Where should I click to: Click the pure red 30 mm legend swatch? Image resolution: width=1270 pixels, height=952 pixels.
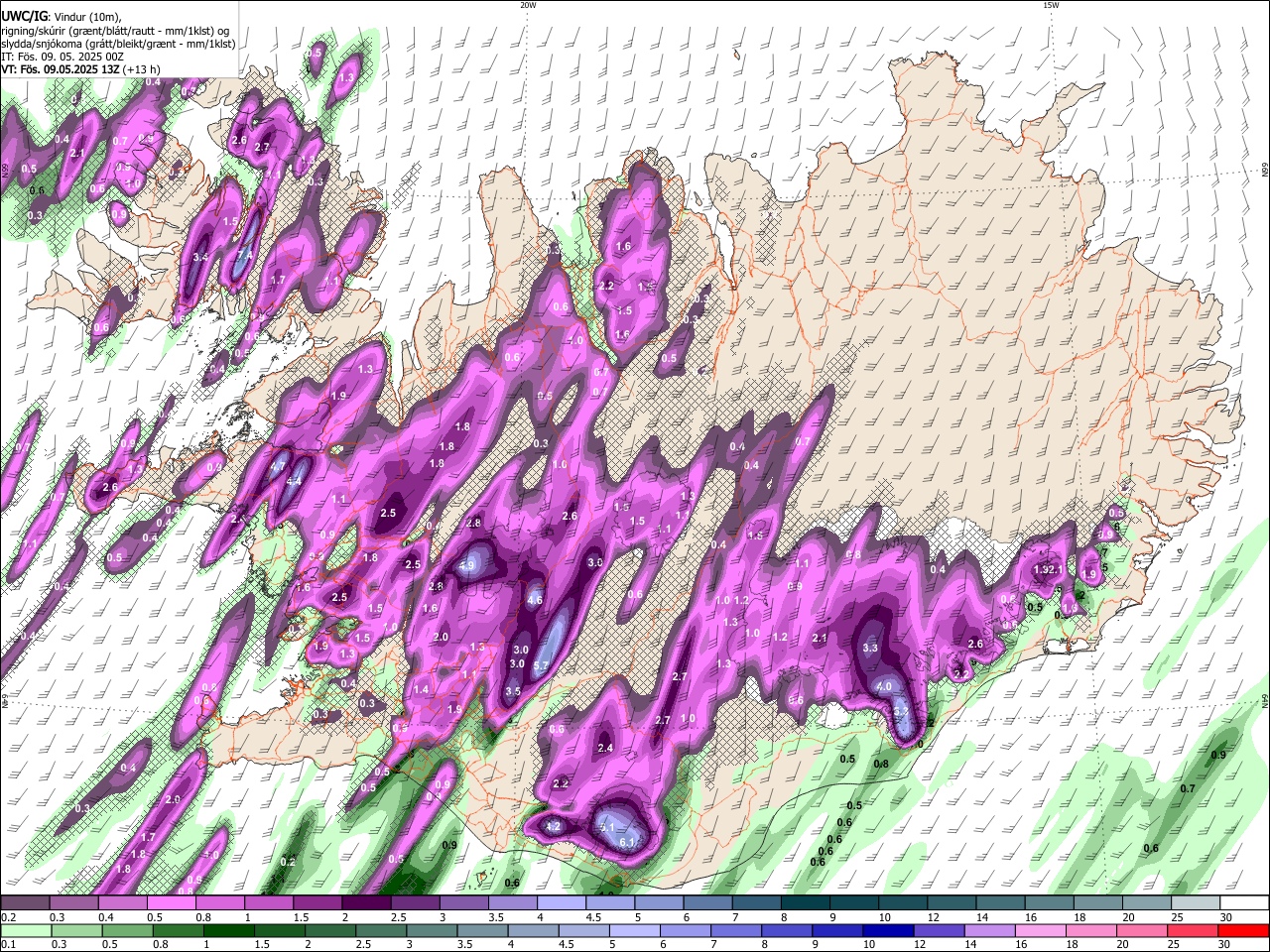pos(1245,930)
